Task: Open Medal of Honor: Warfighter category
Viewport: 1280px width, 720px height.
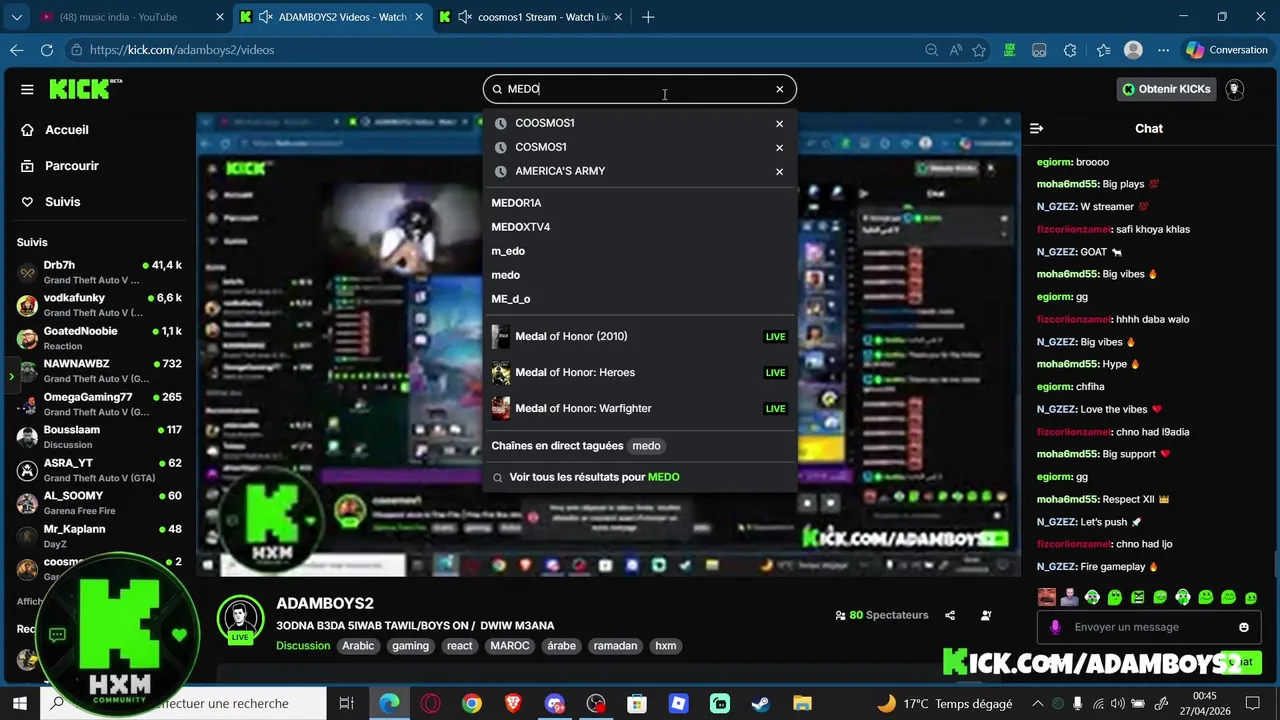Action: click(639, 408)
